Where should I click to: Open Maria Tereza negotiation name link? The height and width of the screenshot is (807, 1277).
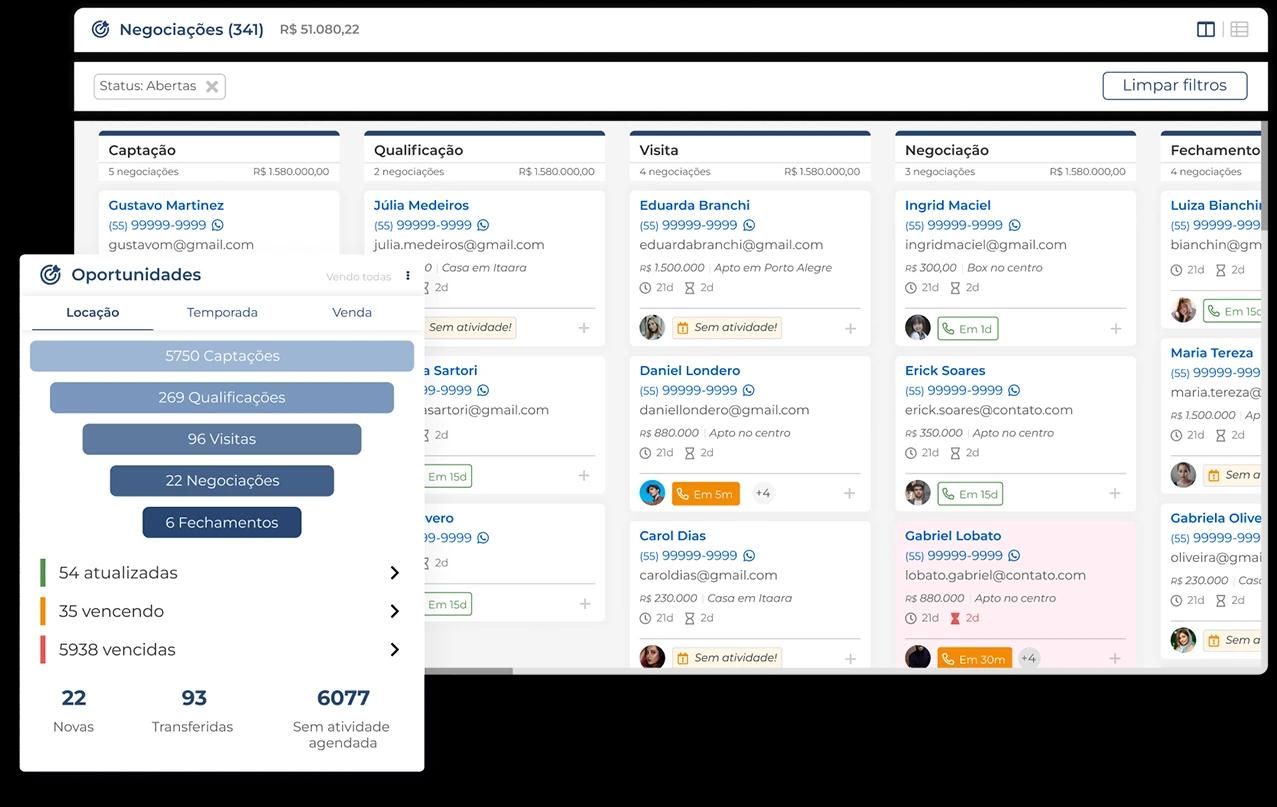pyautogui.click(x=1211, y=353)
